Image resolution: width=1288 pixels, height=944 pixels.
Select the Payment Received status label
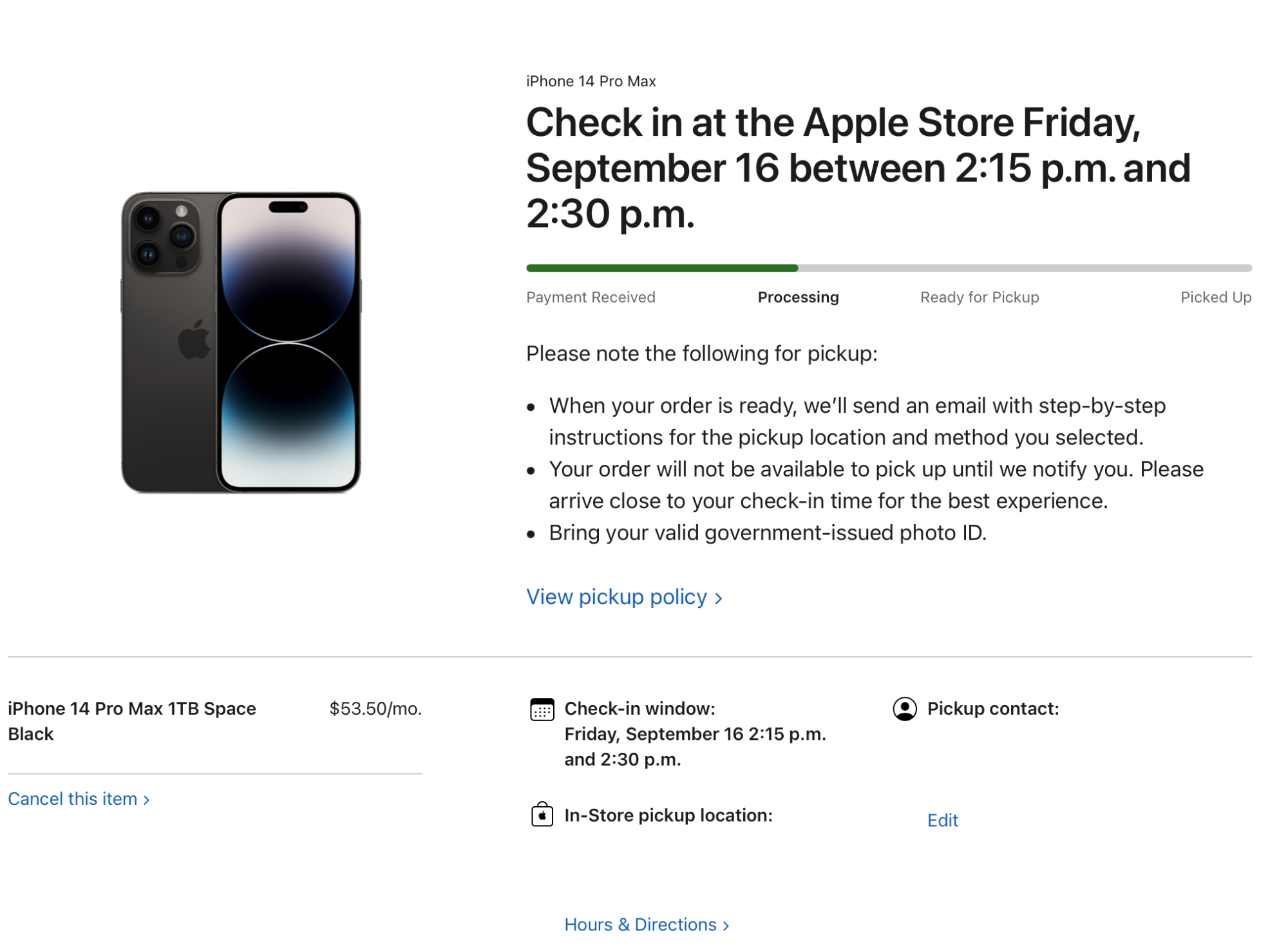(x=591, y=297)
